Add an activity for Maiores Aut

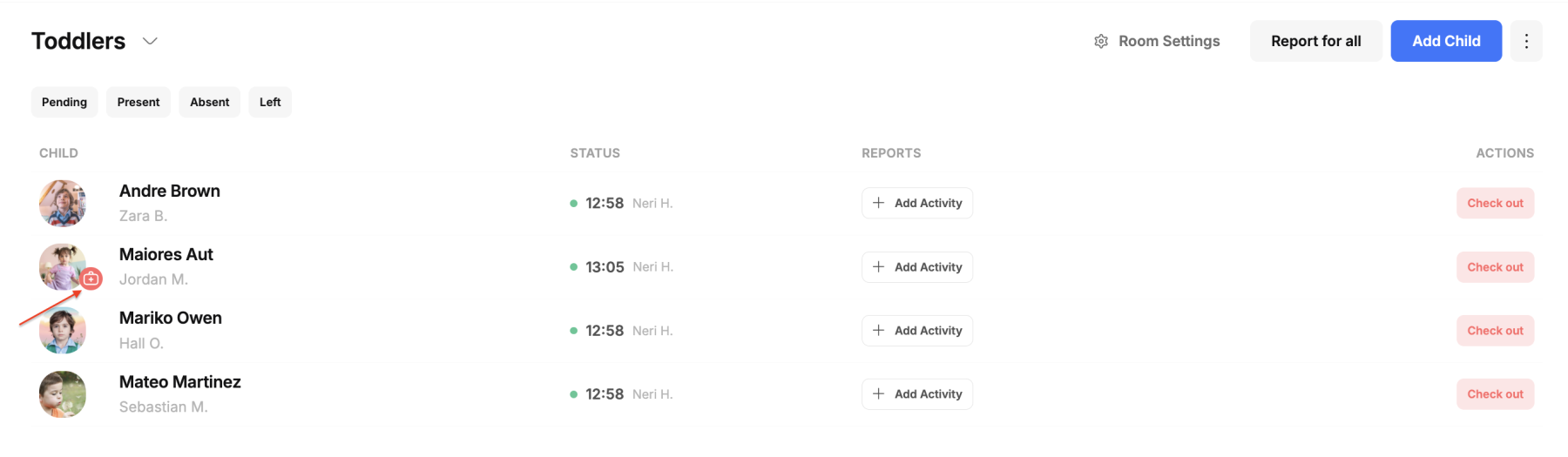(917, 267)
